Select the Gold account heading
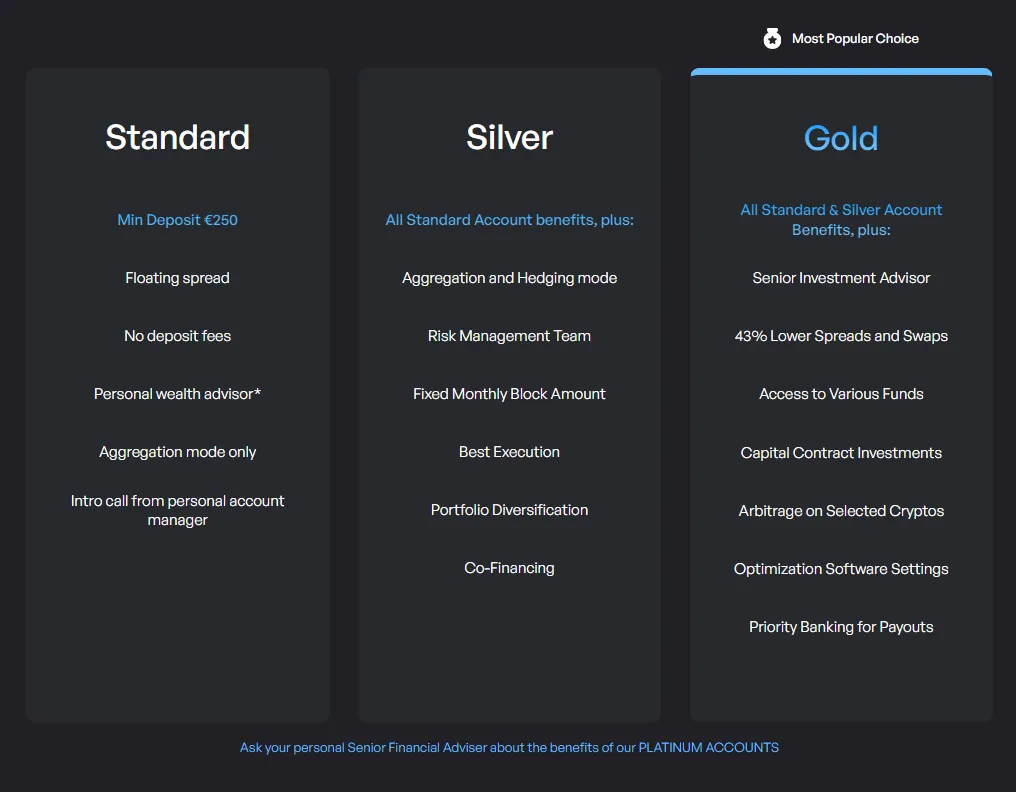The height and width of the screenshot is (792, 1016). tap(841, 138)
